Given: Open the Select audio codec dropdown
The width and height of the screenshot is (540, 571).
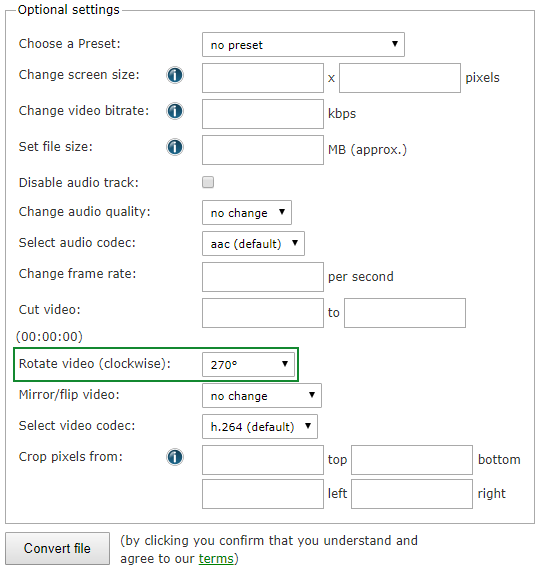Looking at the screenshot, I should [253, 243].
